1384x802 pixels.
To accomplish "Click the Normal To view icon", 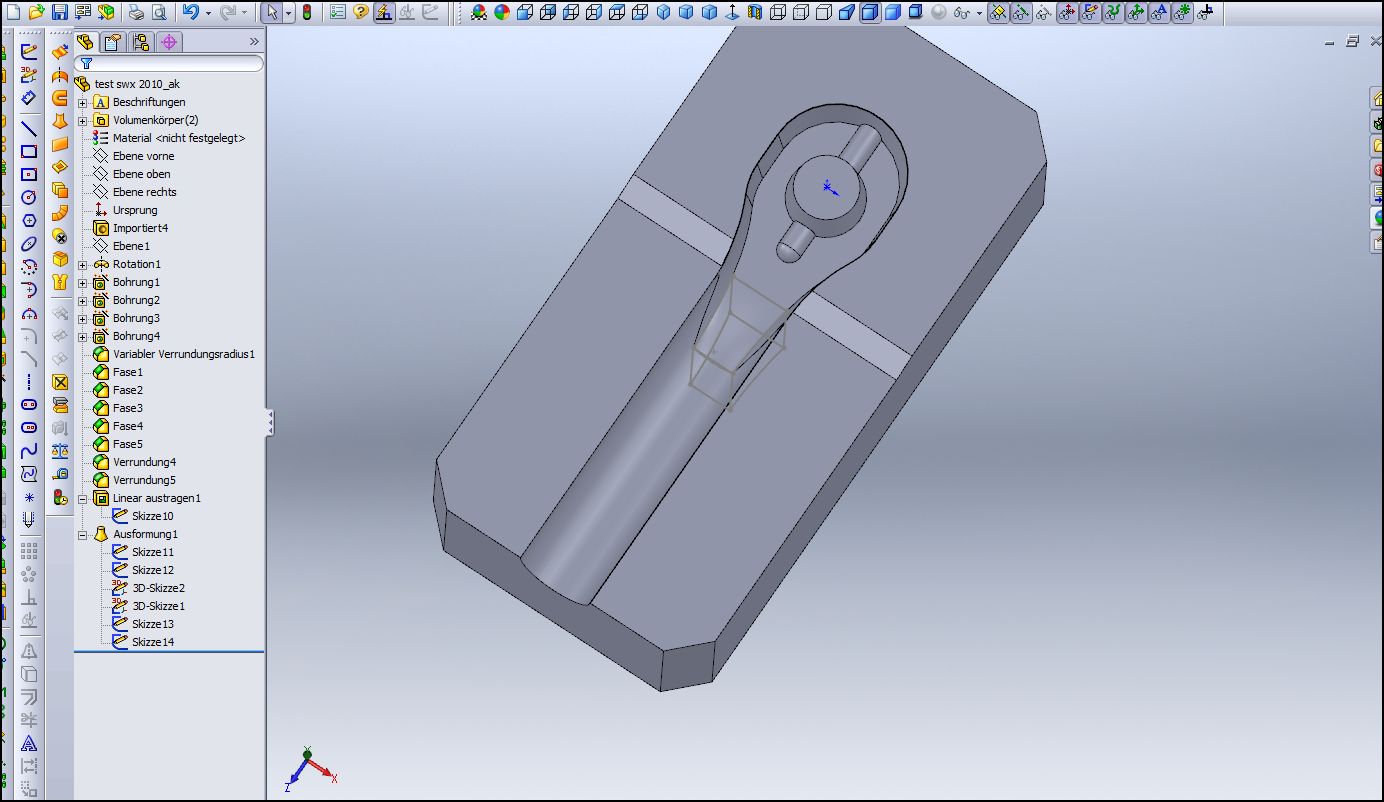I will click(x=731, y=13).
